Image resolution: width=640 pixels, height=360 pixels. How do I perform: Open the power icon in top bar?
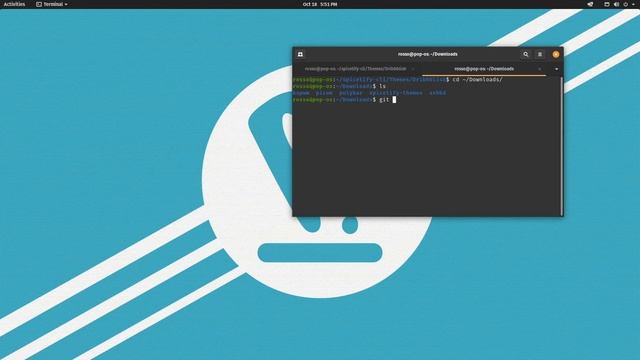(626, 4)
